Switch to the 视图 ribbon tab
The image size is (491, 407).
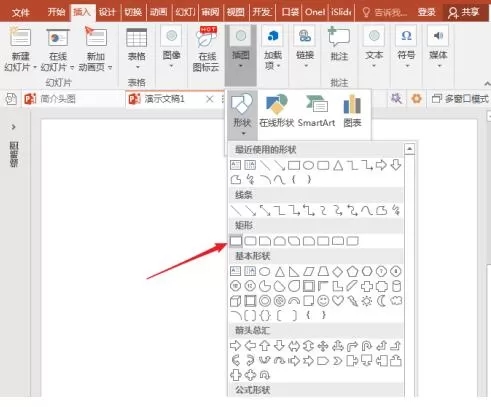pyautogui.click(x=236, y=12)
